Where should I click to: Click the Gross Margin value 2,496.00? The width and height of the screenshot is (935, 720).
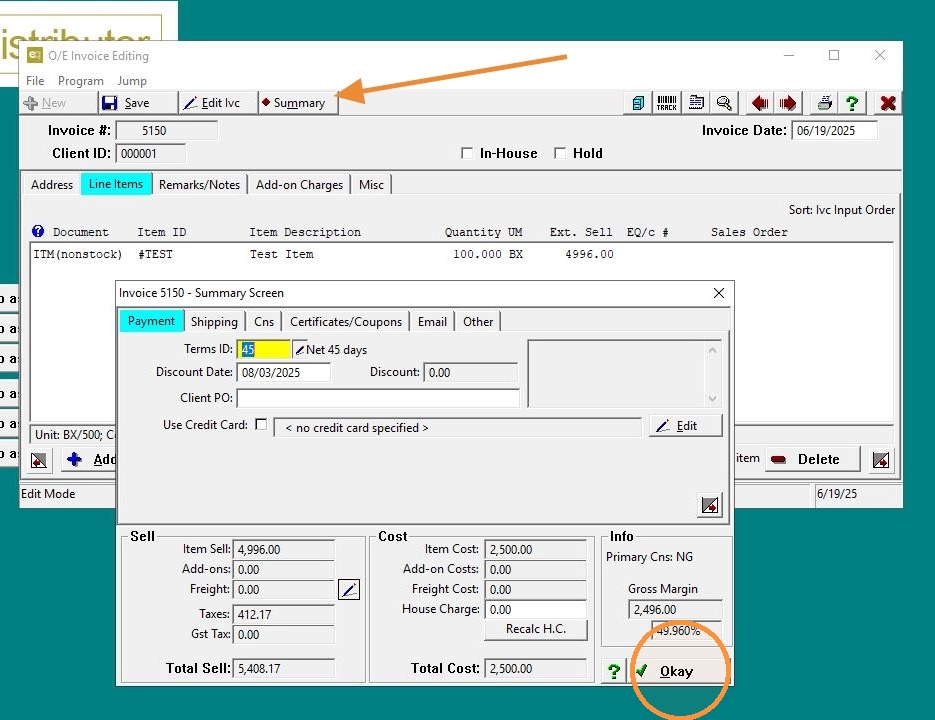pos(675,610)
